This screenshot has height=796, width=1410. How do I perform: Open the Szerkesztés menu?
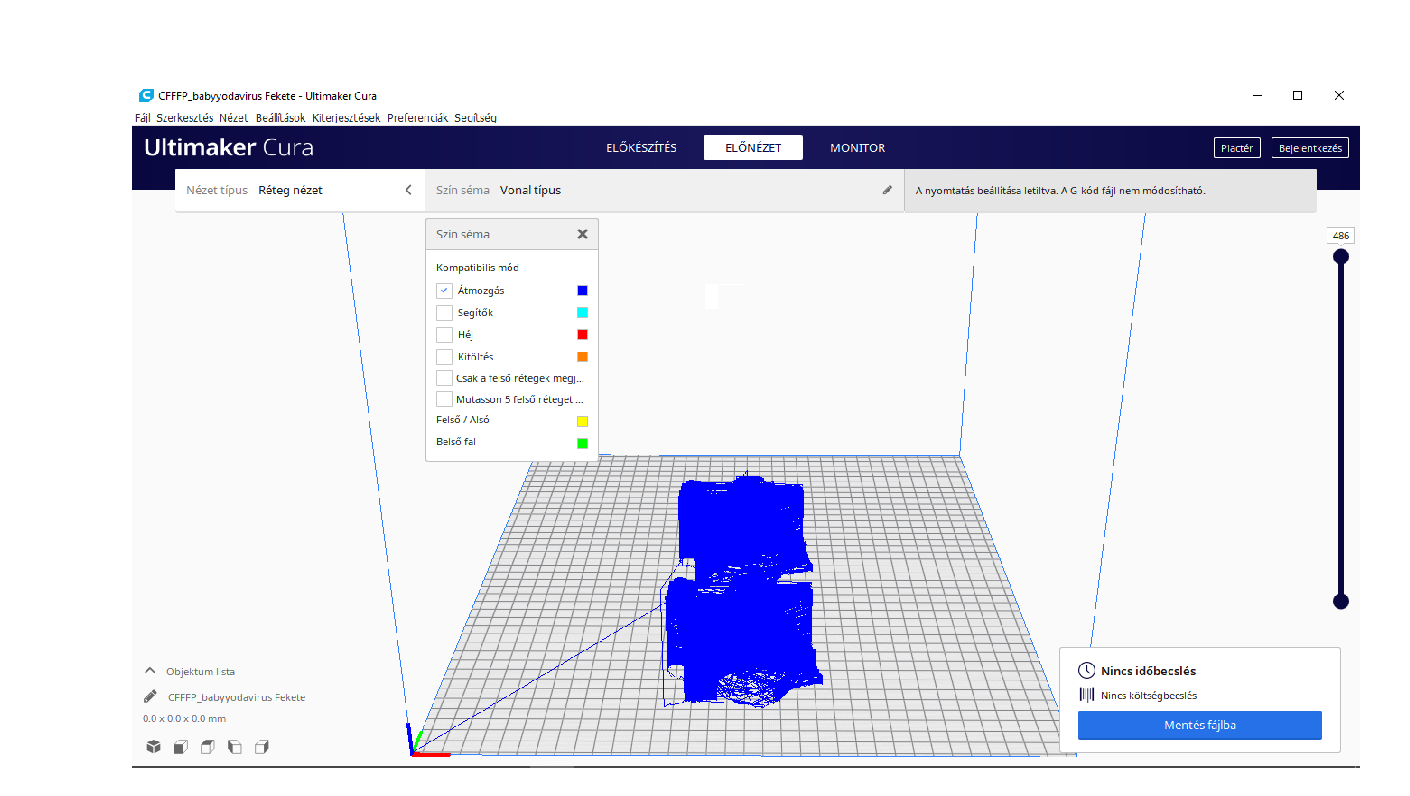click(184, 117)
